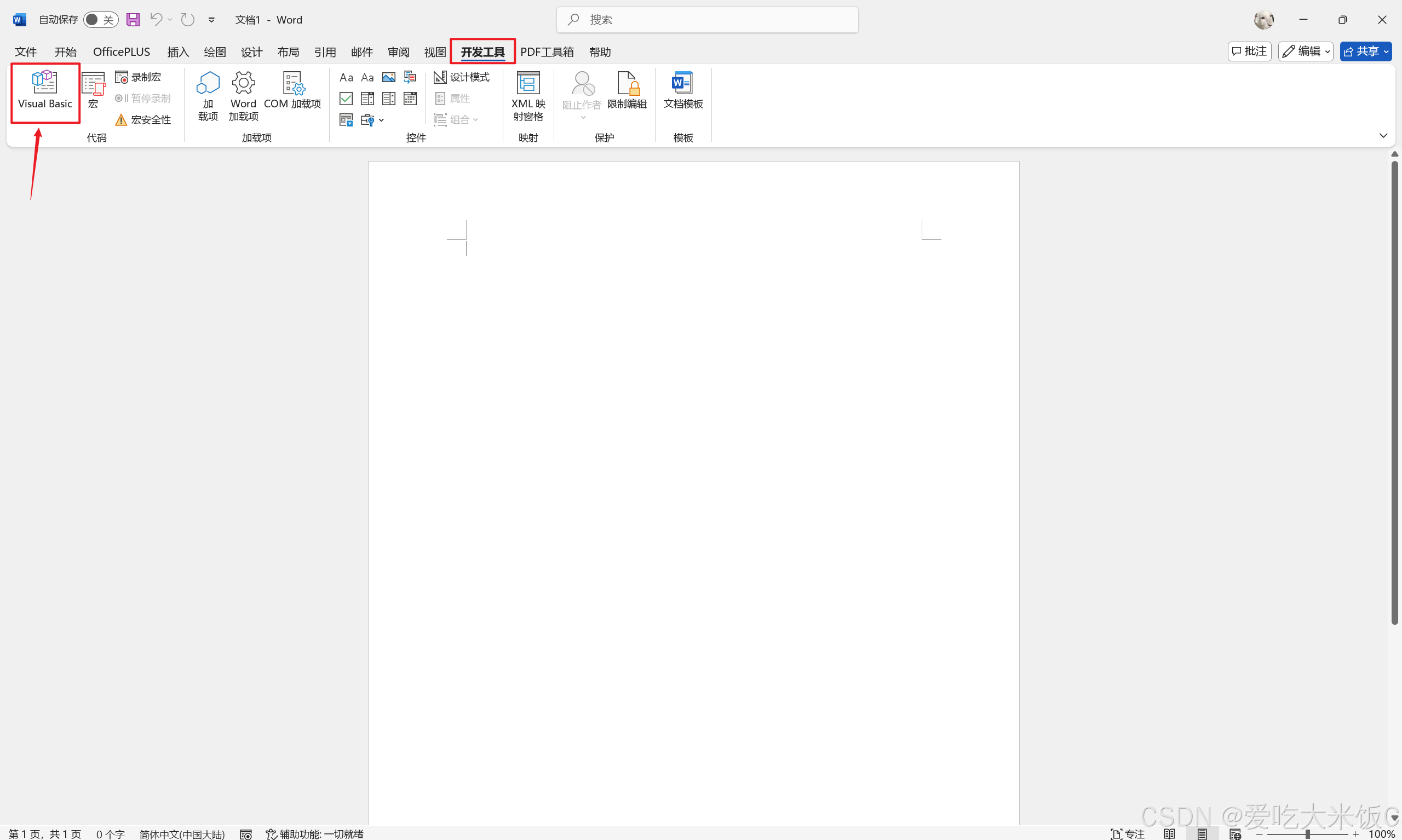
Task: Open the 审阅 ribbon tab
Action: tap(399, 52)
